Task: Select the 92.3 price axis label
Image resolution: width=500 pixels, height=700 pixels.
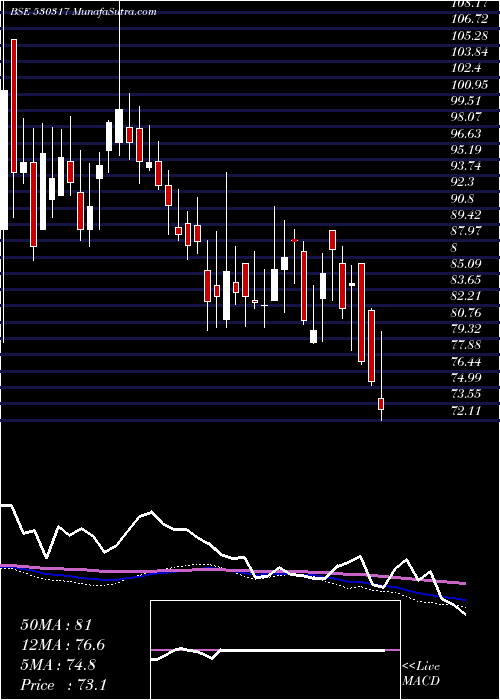Action: coord(464,182)
